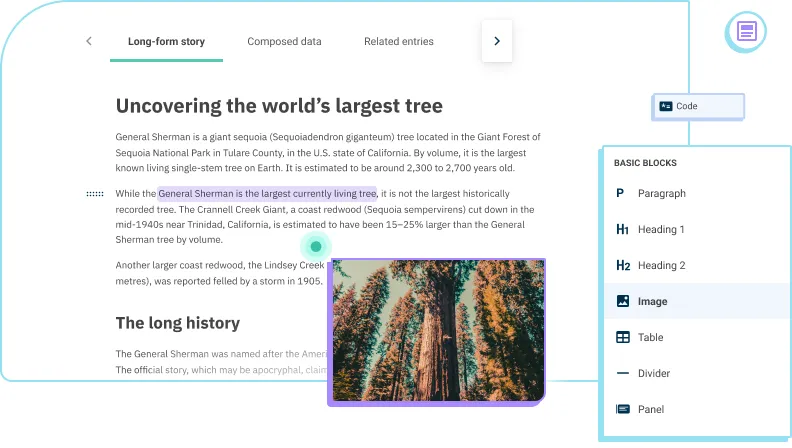
Task: Click the heading The long history
Action: click(x=178, y=323)
